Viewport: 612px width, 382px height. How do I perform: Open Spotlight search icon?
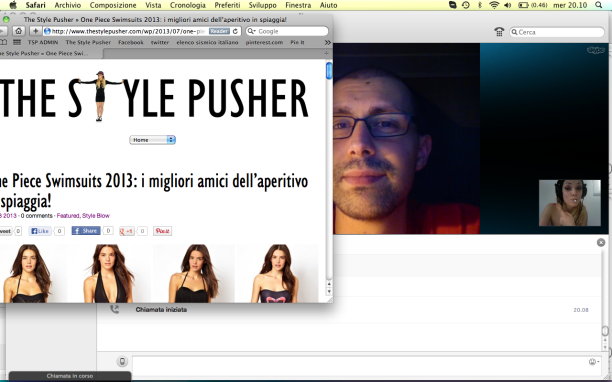[599, 5]
